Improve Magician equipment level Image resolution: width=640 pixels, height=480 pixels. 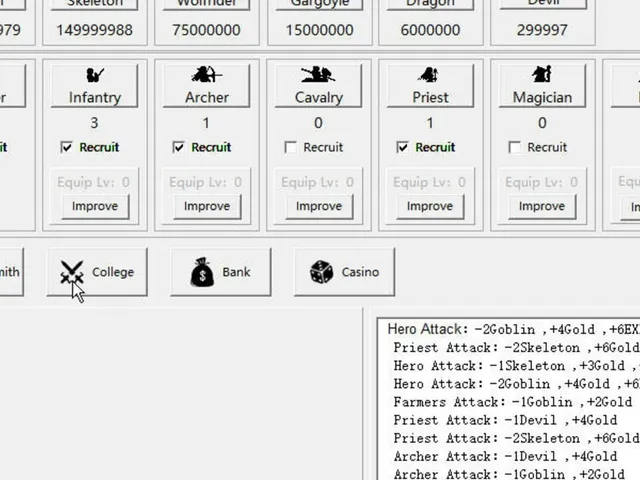[x=542, y=207]
